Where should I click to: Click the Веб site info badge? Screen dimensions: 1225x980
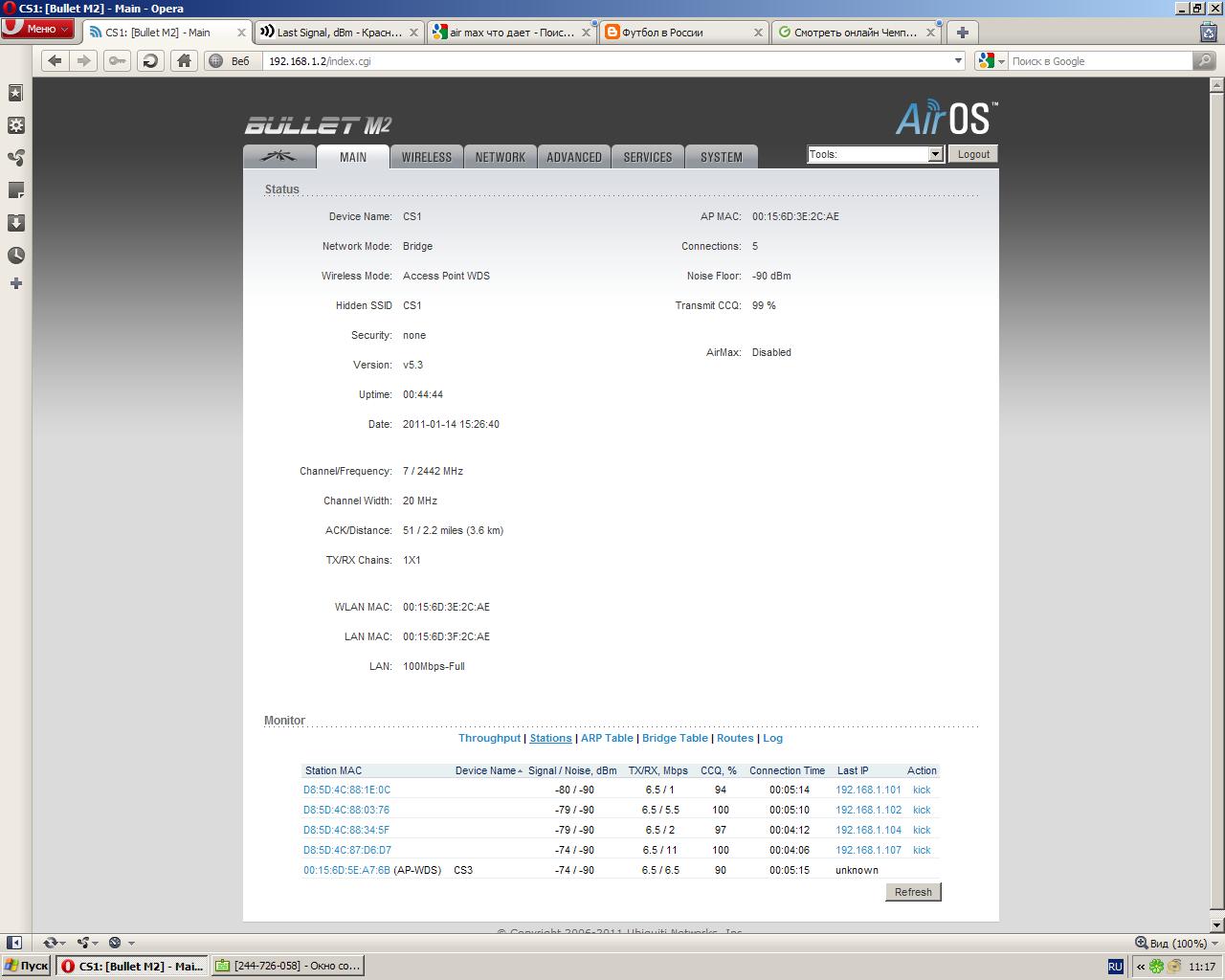coord(230,60)
